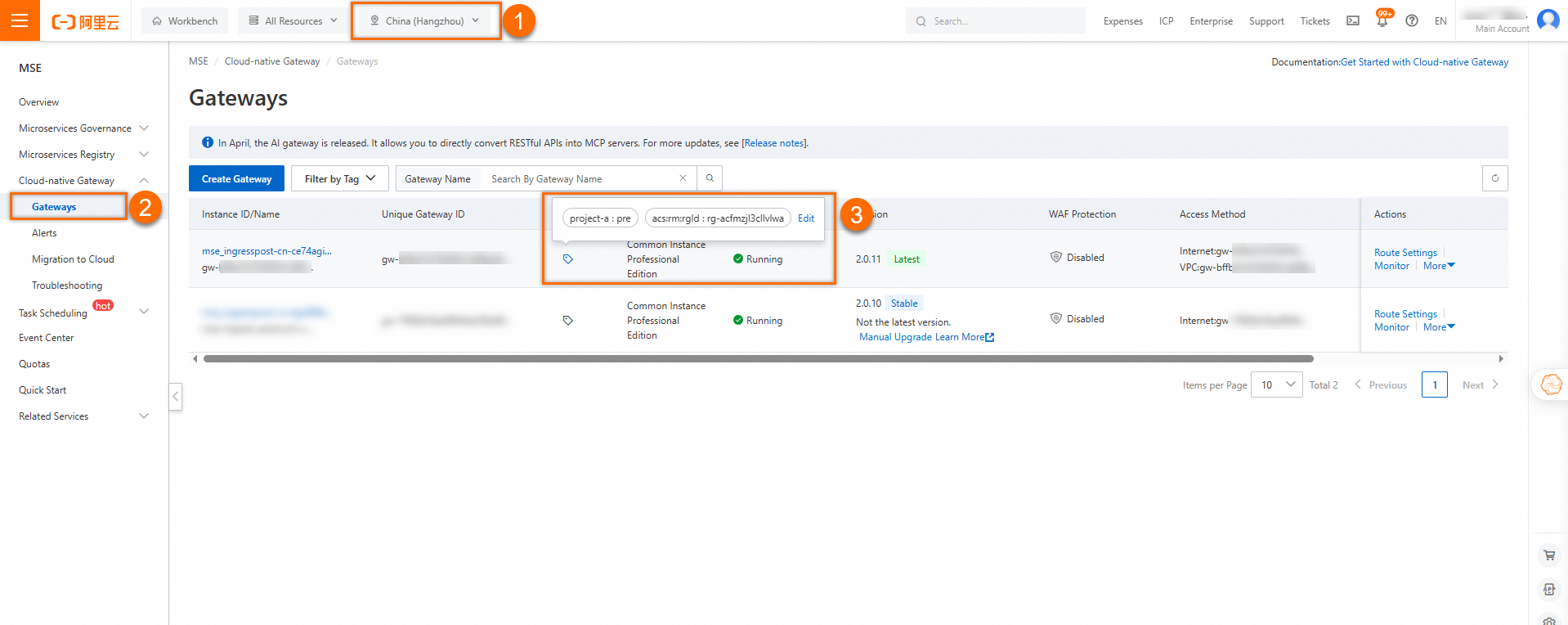This screenshot has height=625, width=1568.
Task: Click Cloud-native Gateway breadcrumb
Action: (272, 61)
